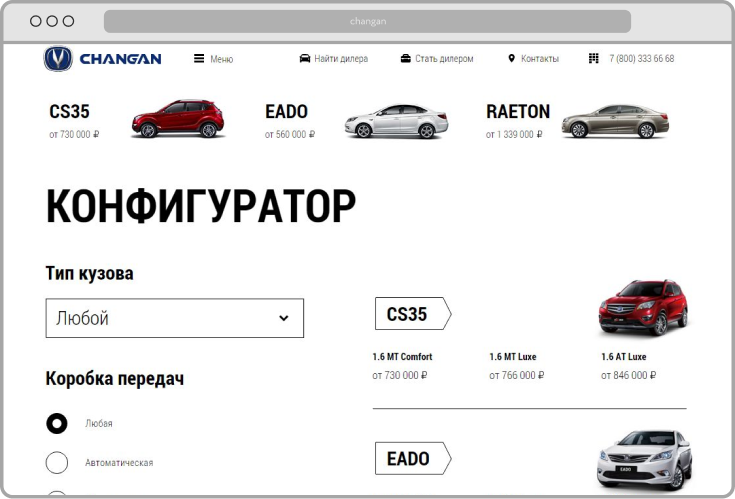The image size is (735, 499).
Task: Click price от 1 339 000 ₽ under RAETON
Action: 514,134
